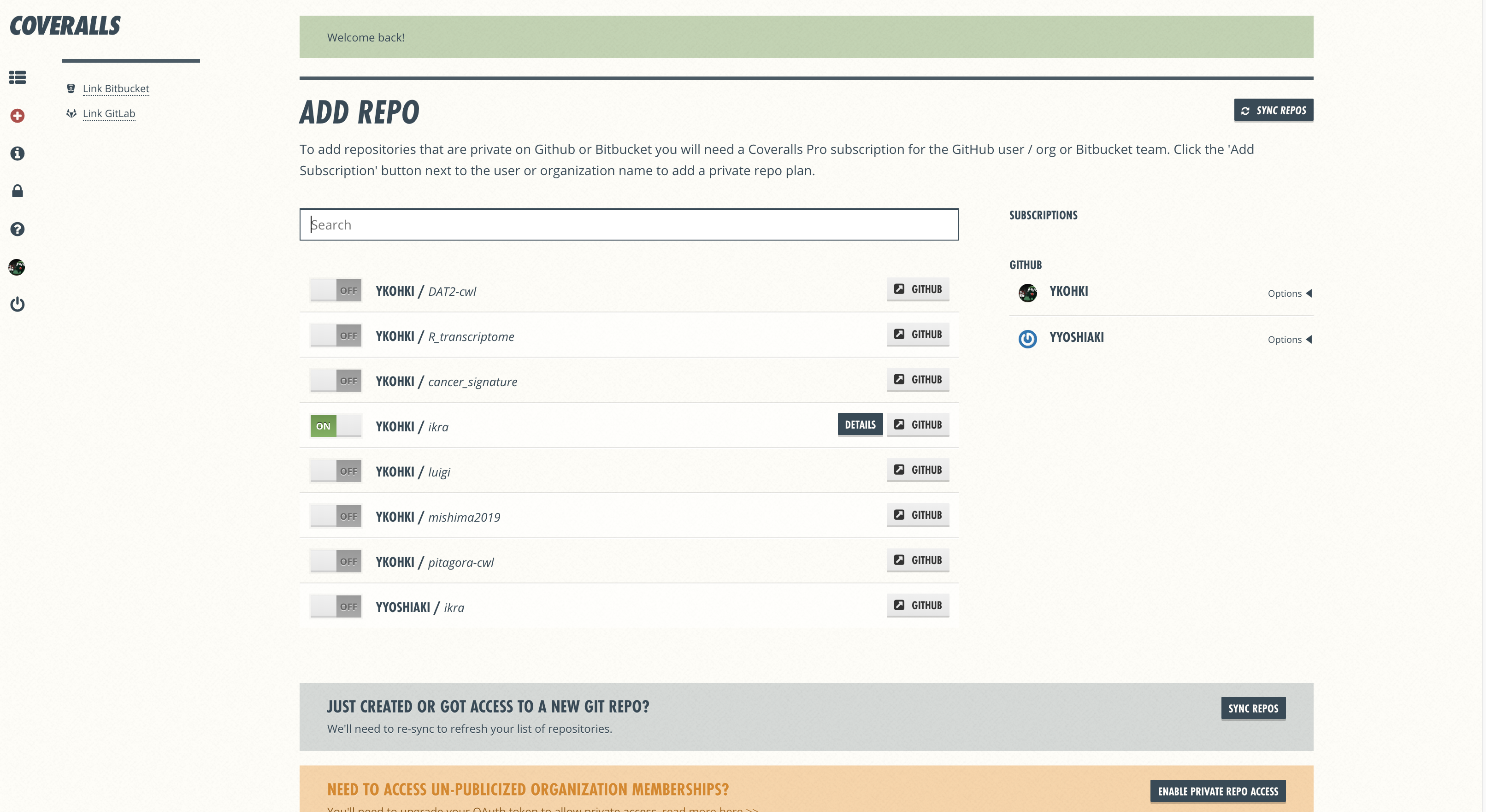1486x812 pixels.
Task: Focus the repo Search input field
Action: [x=629, y=224]
